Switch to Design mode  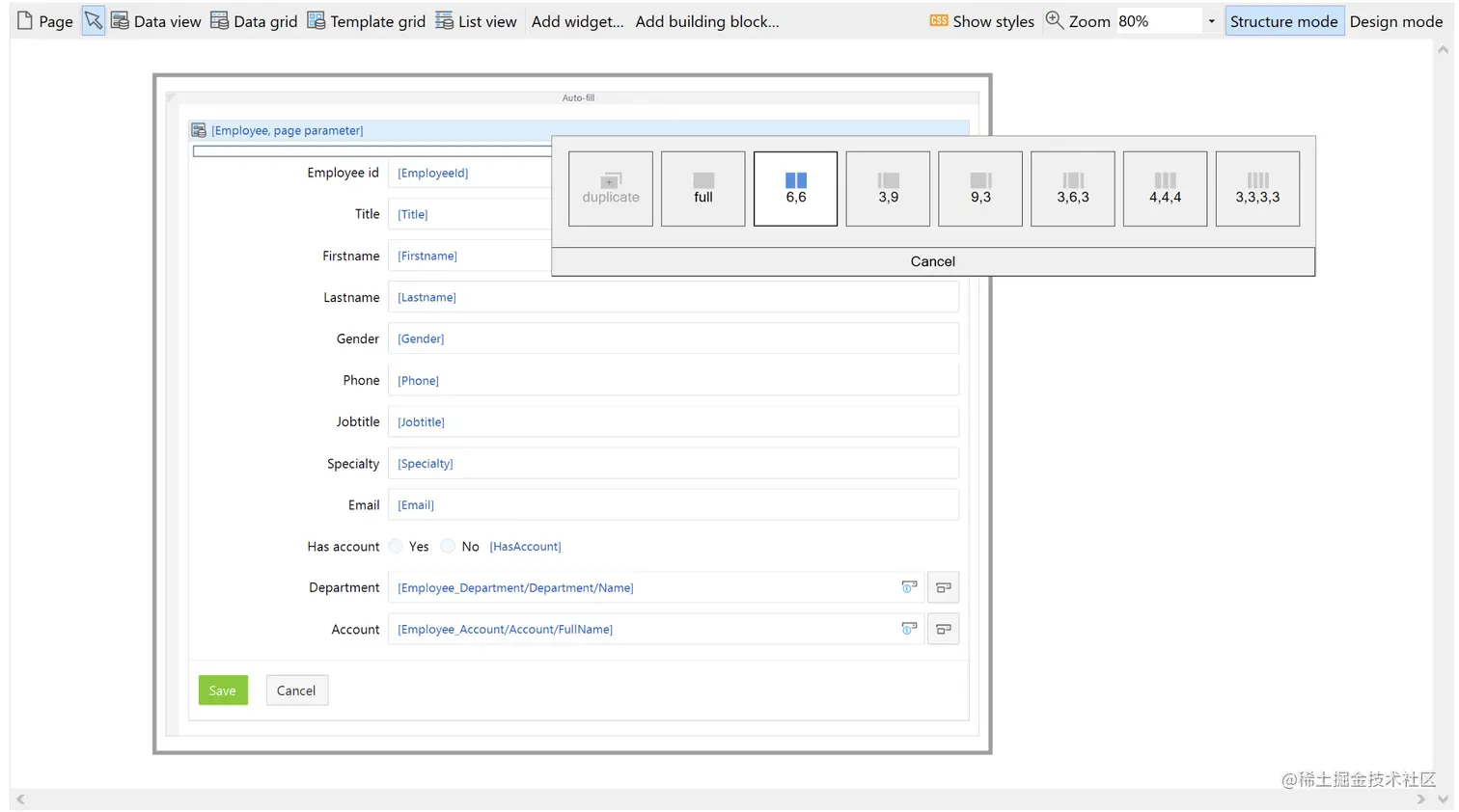[1395, 21]
